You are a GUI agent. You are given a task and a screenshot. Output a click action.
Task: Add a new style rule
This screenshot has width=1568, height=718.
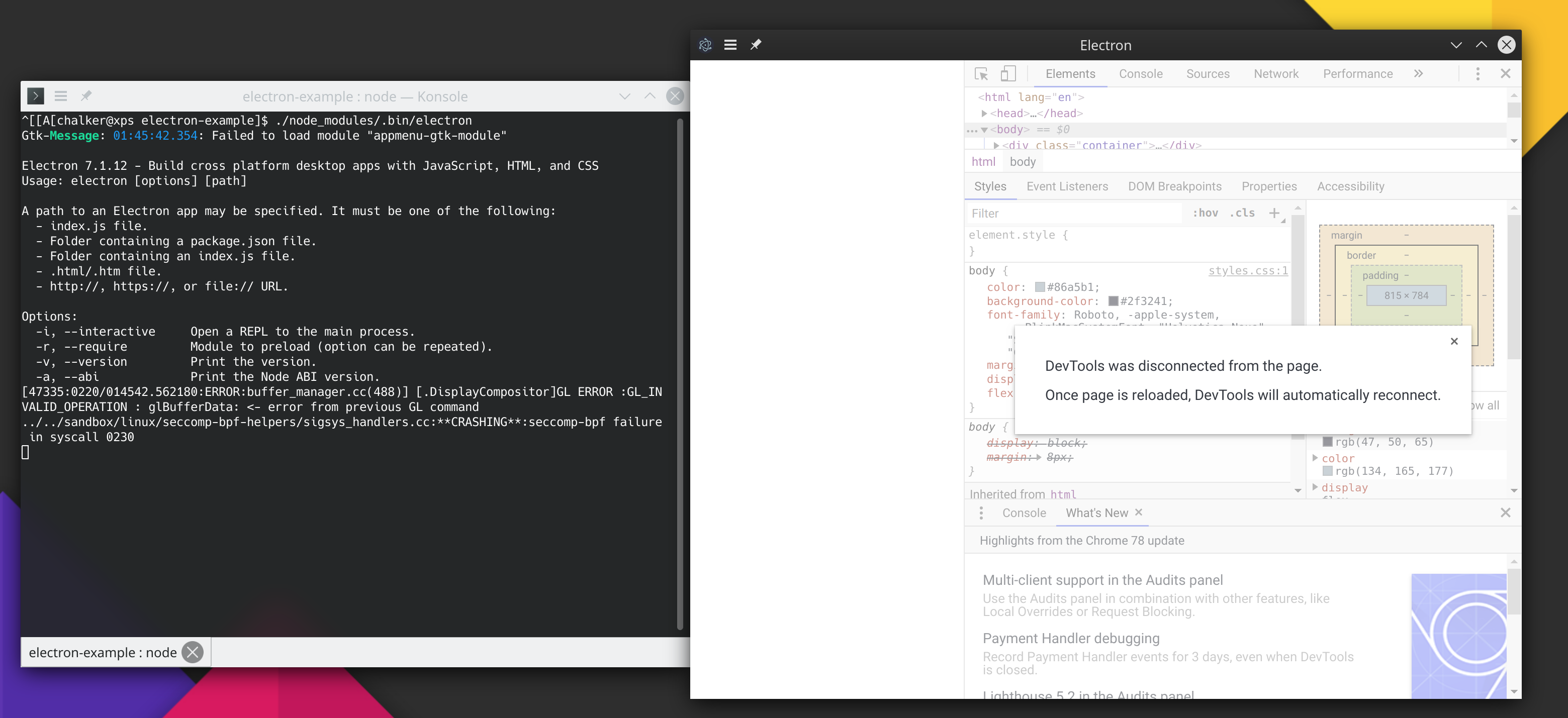click(1274, 213)
